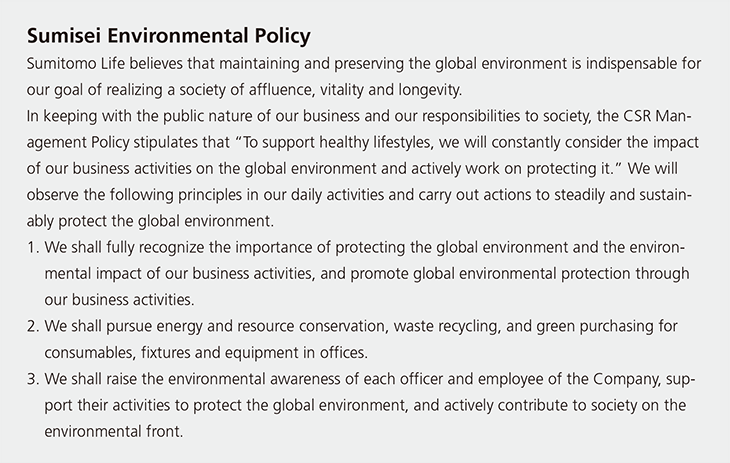
Task: Click 'environmental front.' final line
Action: [x=114, y=431]
